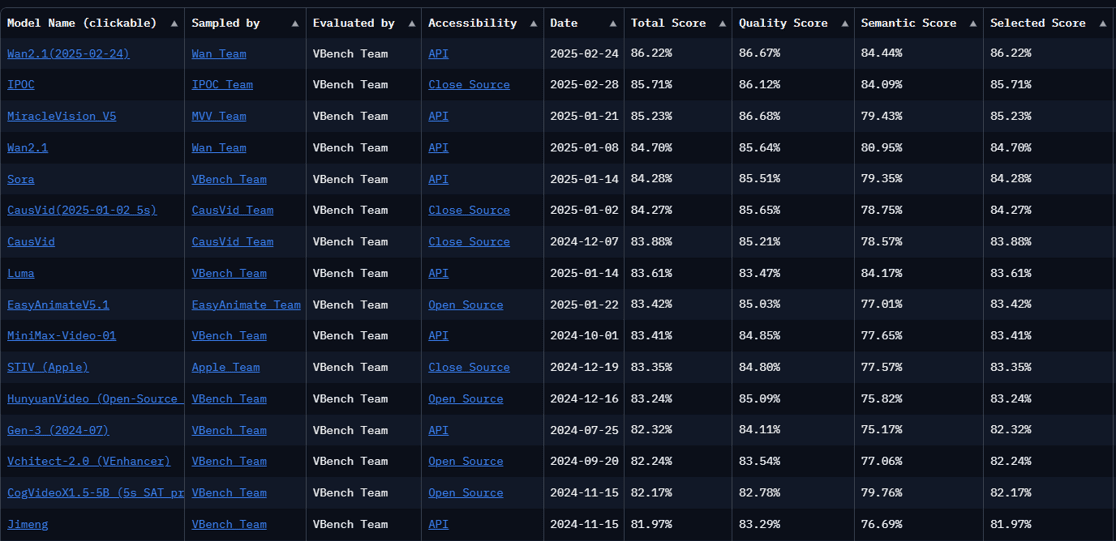Screen dimensions: 1116x541
Task: Select the 86.22% total score cell
Action: (678, 53)
